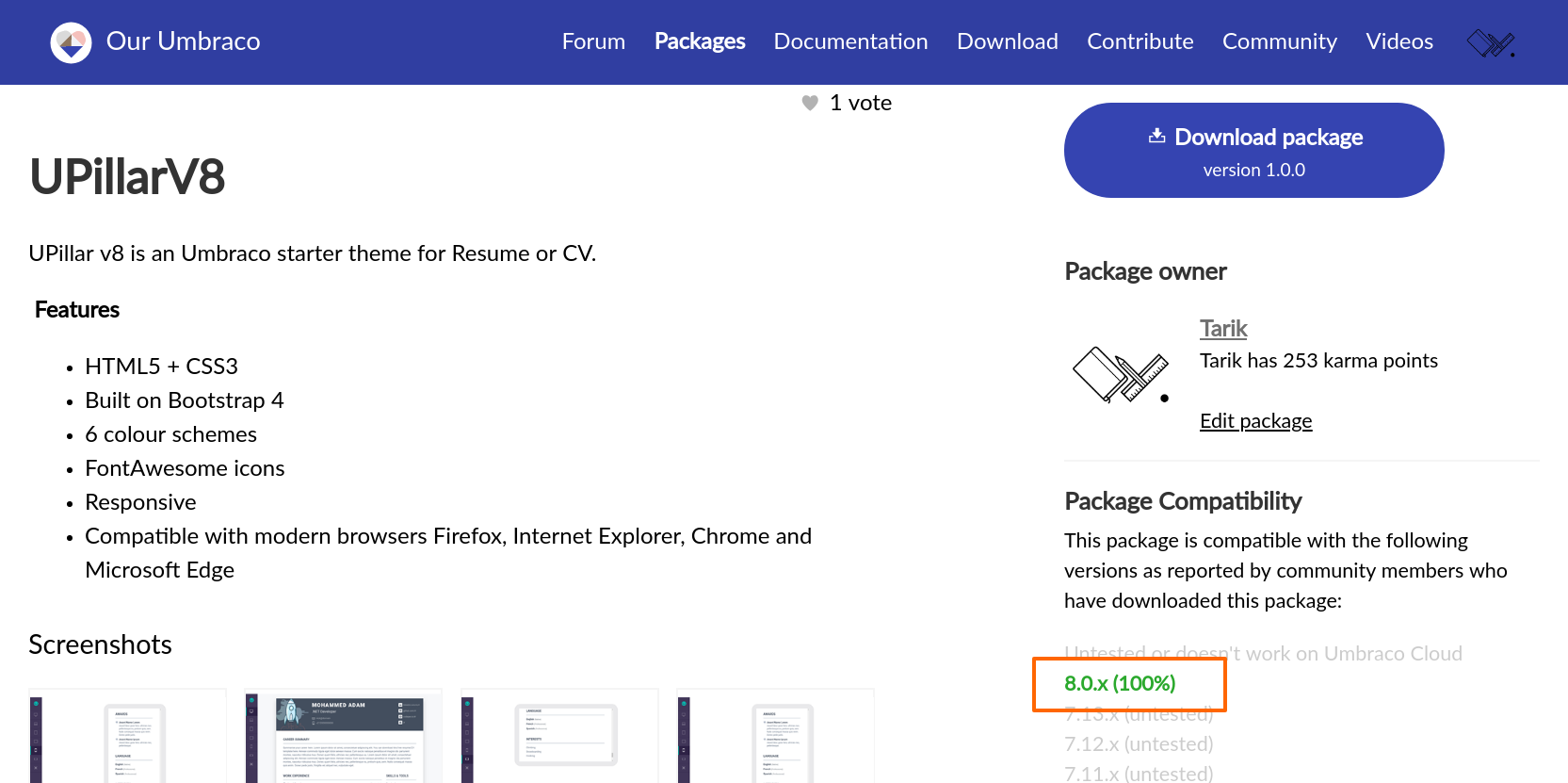This screenshot has width=1568, height=783.
Task: Click the 1 vote text
Action: 861,103
